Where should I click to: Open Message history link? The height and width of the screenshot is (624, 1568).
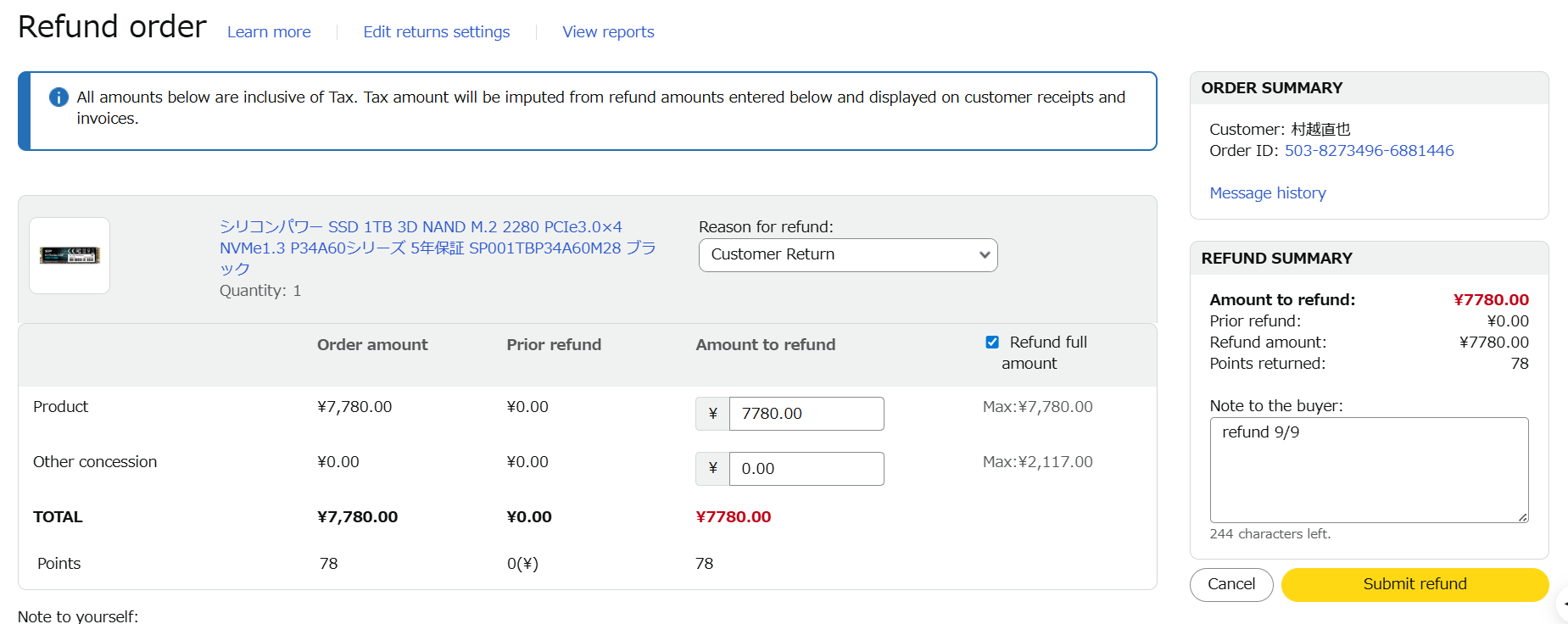(1267, 193)
